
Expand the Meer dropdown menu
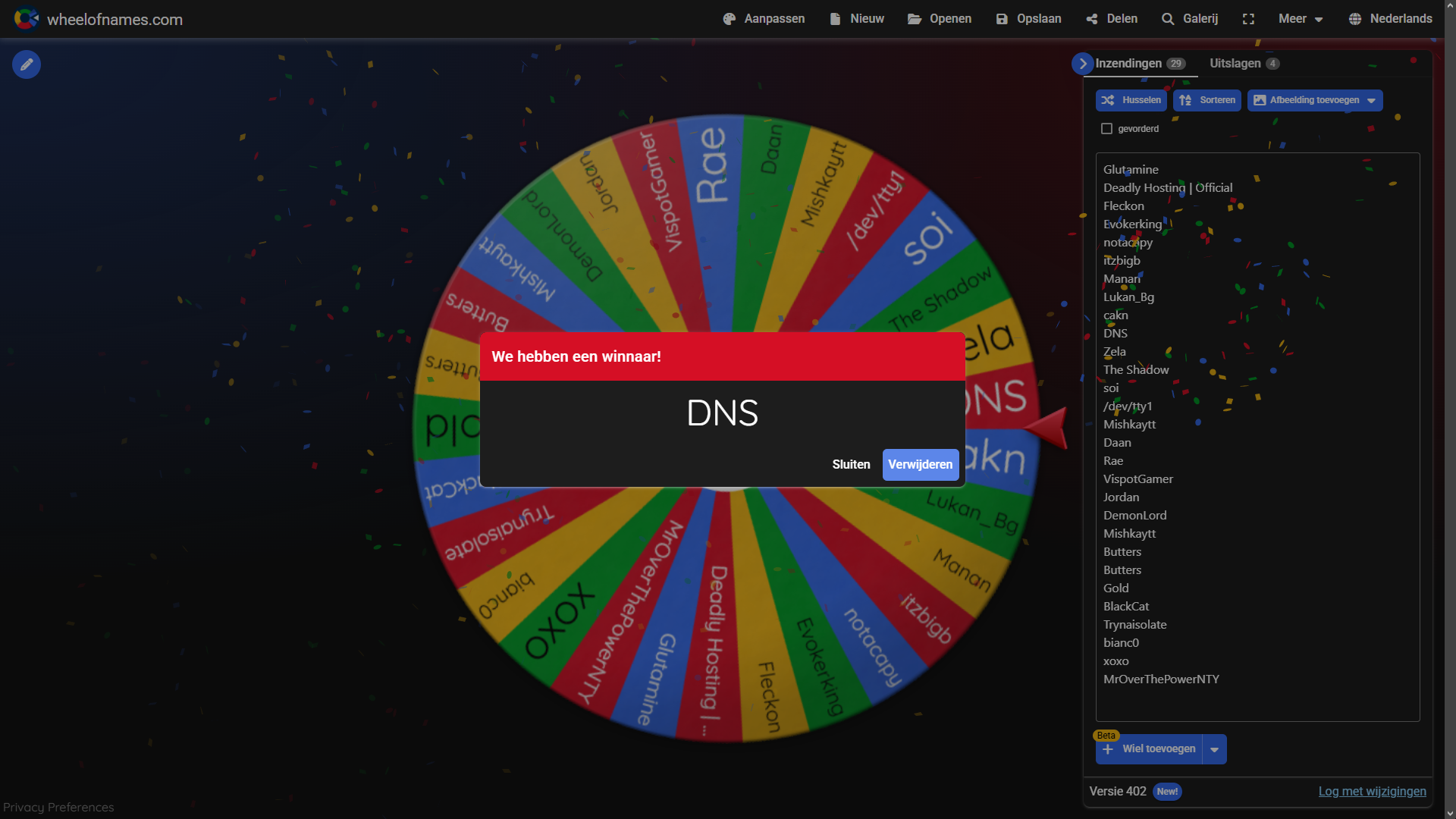click(x=1301, y=19)
